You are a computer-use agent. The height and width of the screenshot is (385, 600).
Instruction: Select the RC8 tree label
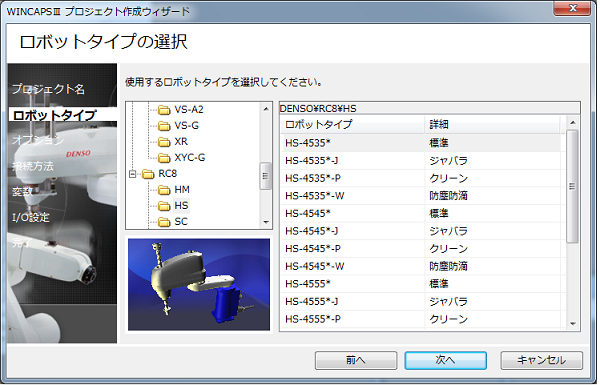(x=168, y=174)
